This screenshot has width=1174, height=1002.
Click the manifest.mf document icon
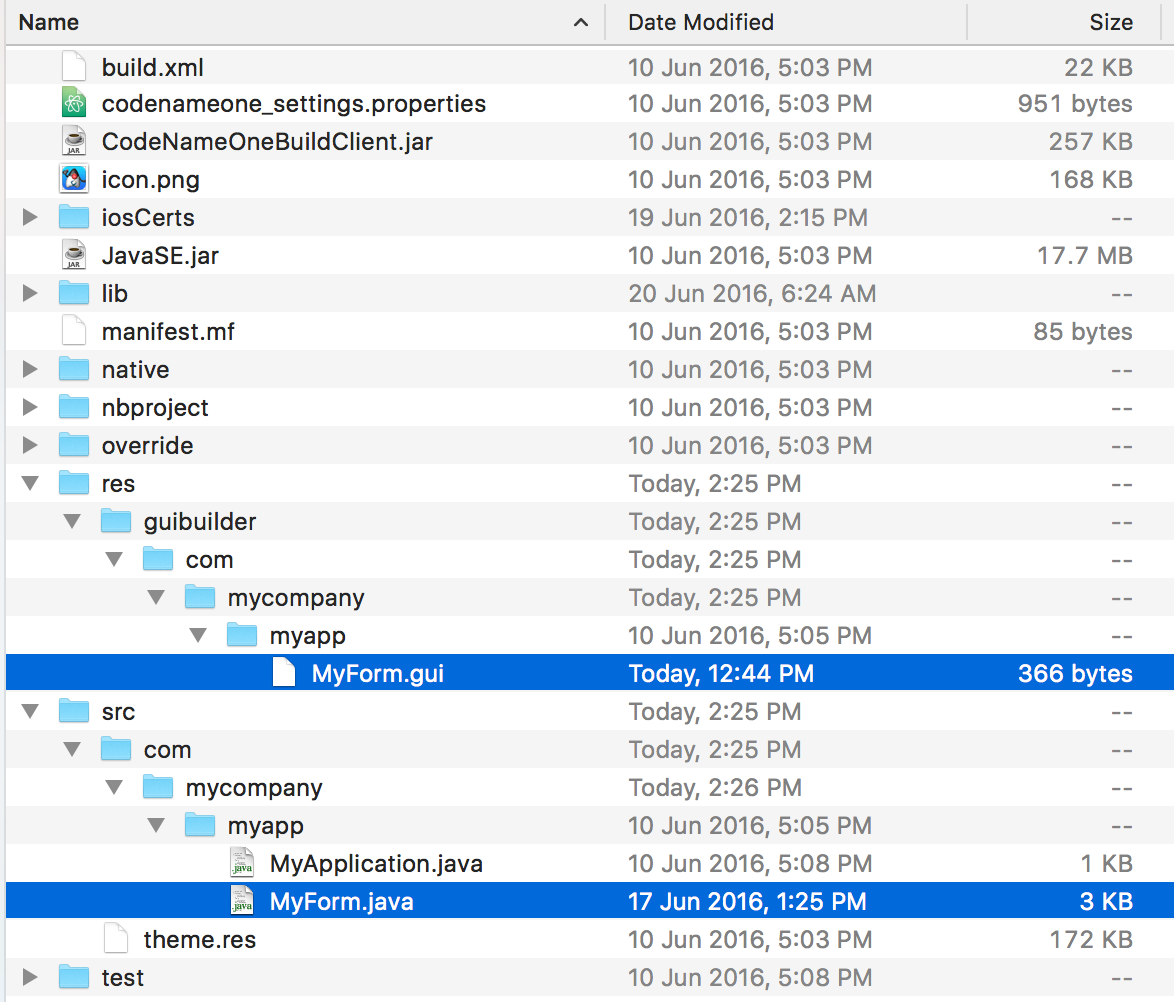(73, 331)
